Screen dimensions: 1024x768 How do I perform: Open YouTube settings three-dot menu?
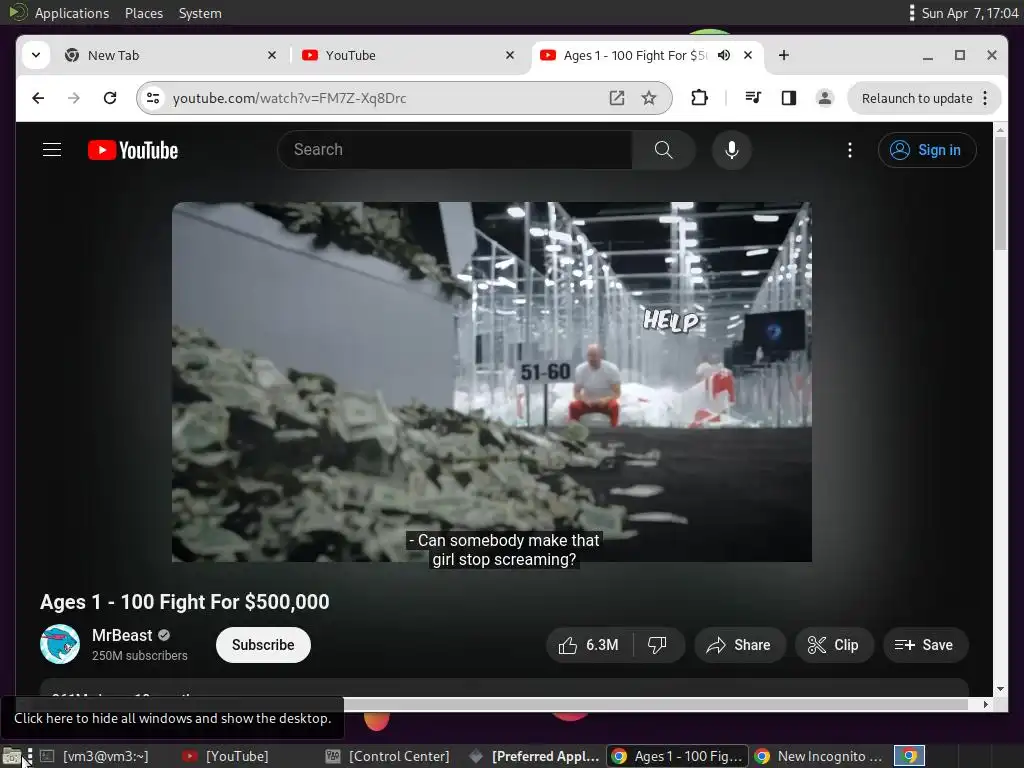[850, 150]
